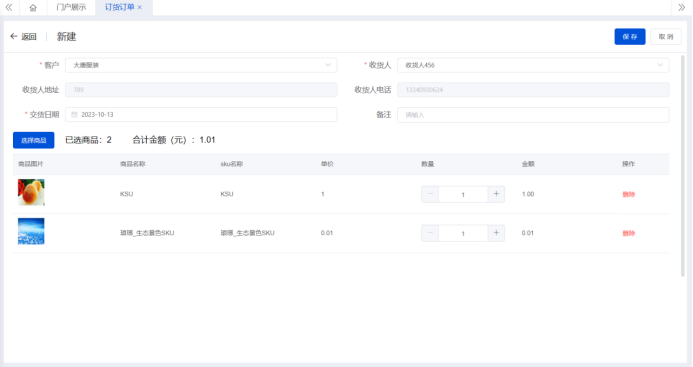The width and height of the screenshot is (693, 367).
Task: Click the right double-chevron icon
Action: (x=682, y=8)
